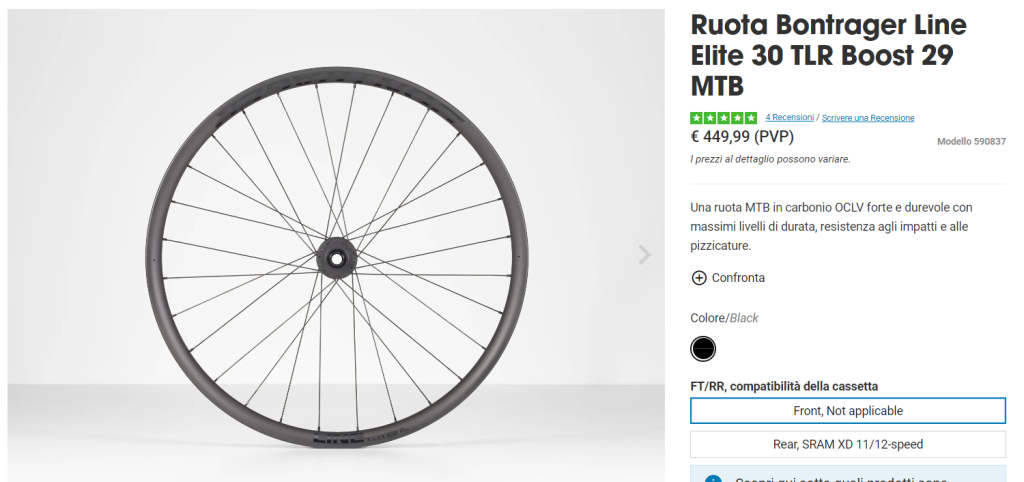
Task: Click the 'Modello 590837' model number
Action: click(971, 142)
